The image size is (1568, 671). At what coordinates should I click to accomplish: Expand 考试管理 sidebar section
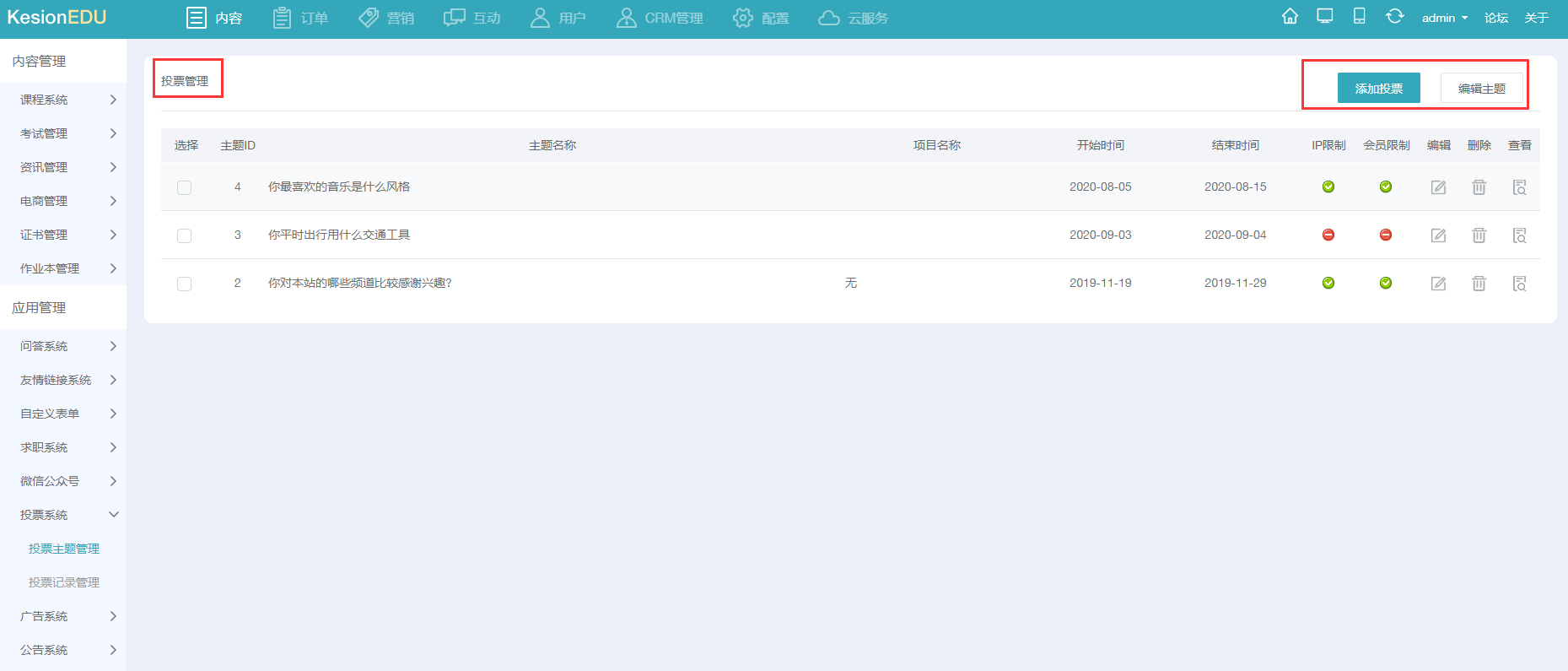click(x=63, y=133)
